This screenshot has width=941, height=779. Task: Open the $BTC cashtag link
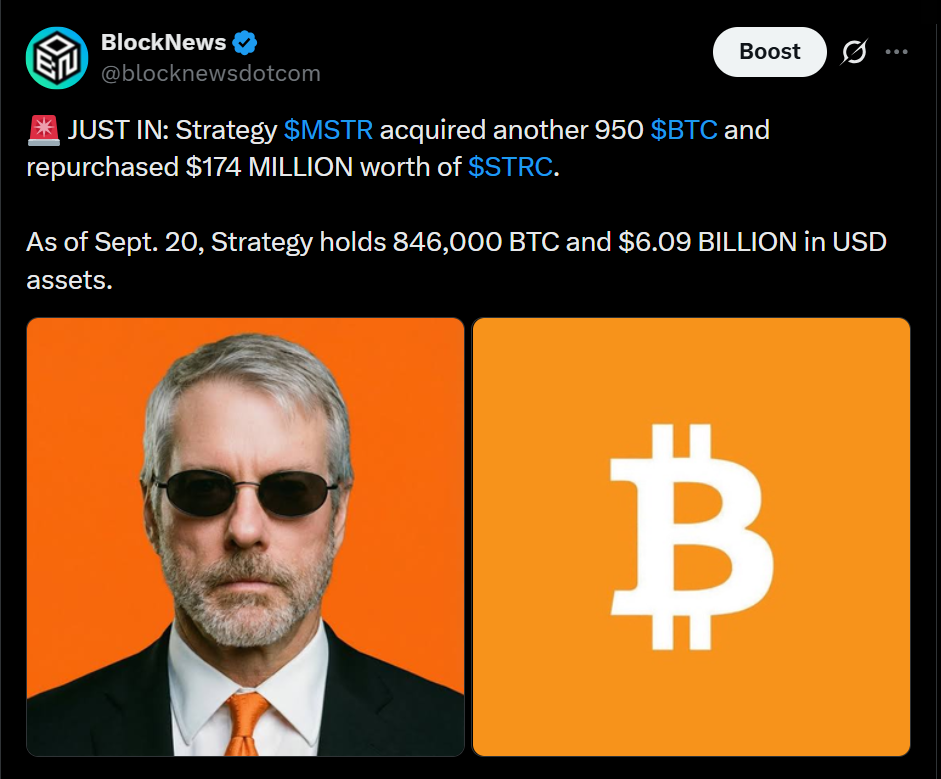pyautogui.click(x=684, y=130)
